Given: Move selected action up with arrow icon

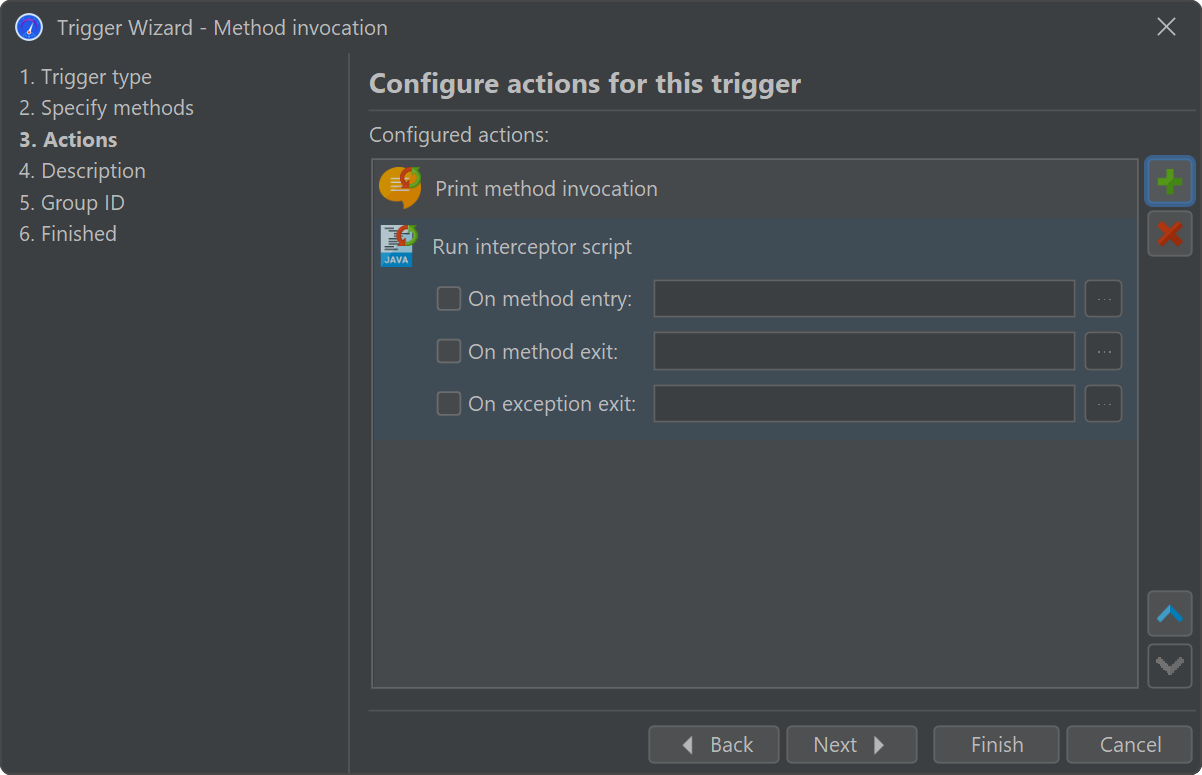Looking at the screenshot, I should coord(1169,613).
